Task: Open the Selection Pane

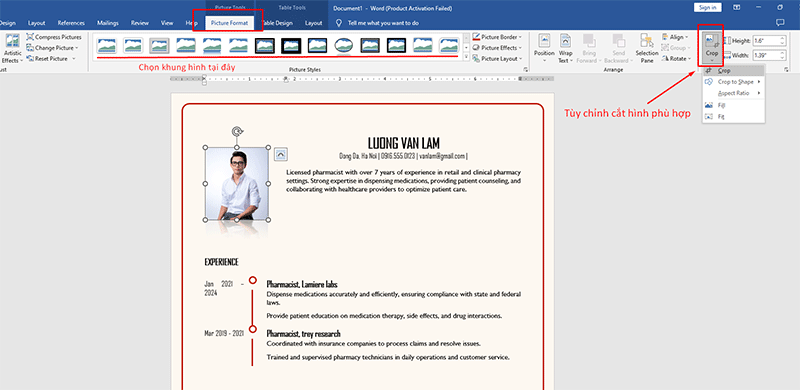Action: tap(646, 49)
